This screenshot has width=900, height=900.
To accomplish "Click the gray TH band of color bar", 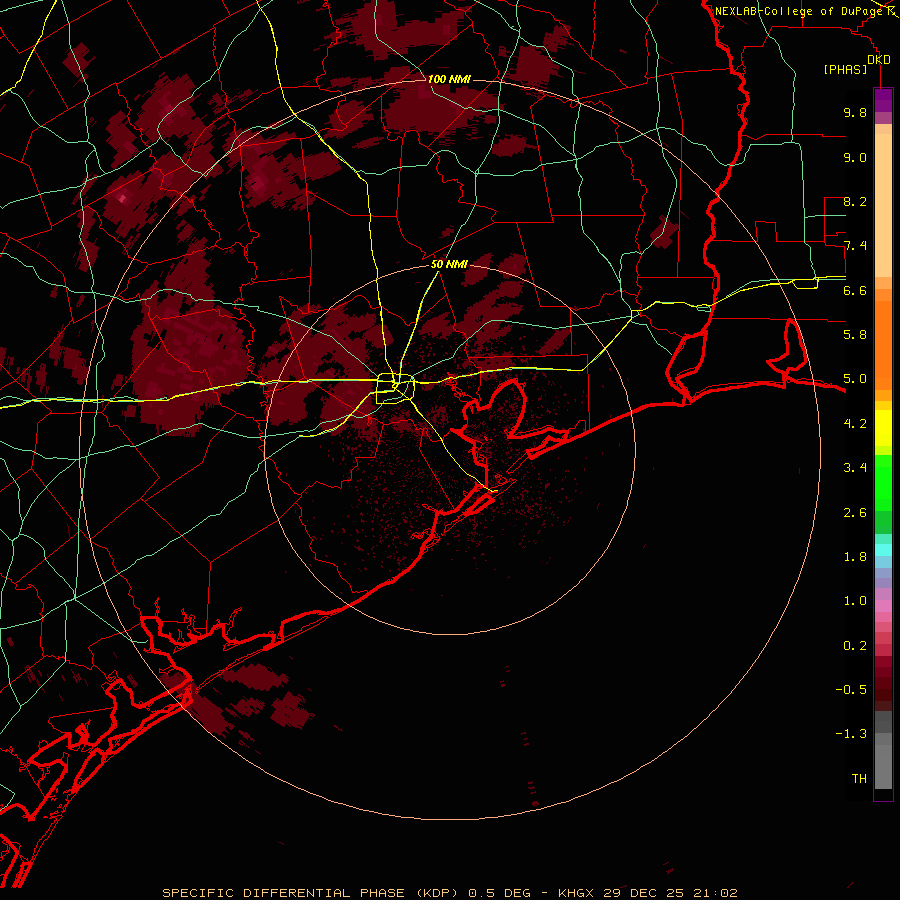I will pos(883,766).
